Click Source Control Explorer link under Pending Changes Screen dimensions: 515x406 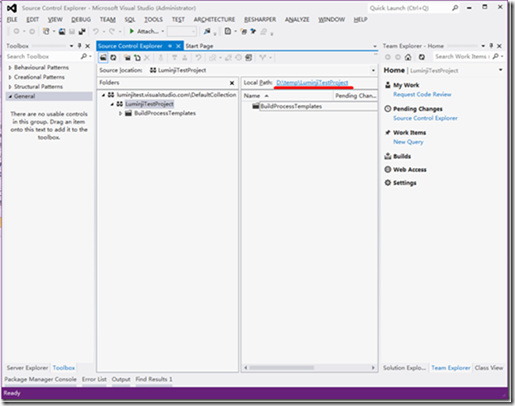425,118
